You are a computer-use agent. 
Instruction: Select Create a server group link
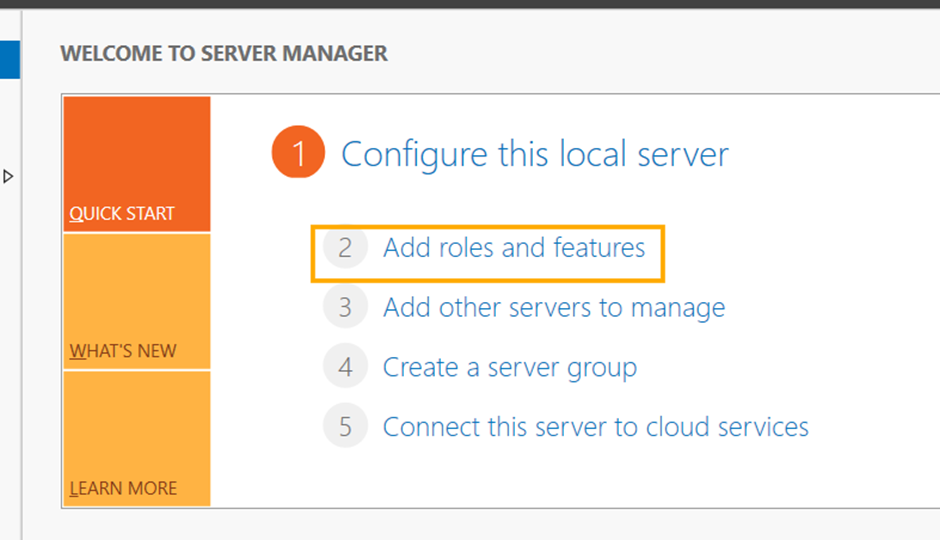(x=509, y=367)
